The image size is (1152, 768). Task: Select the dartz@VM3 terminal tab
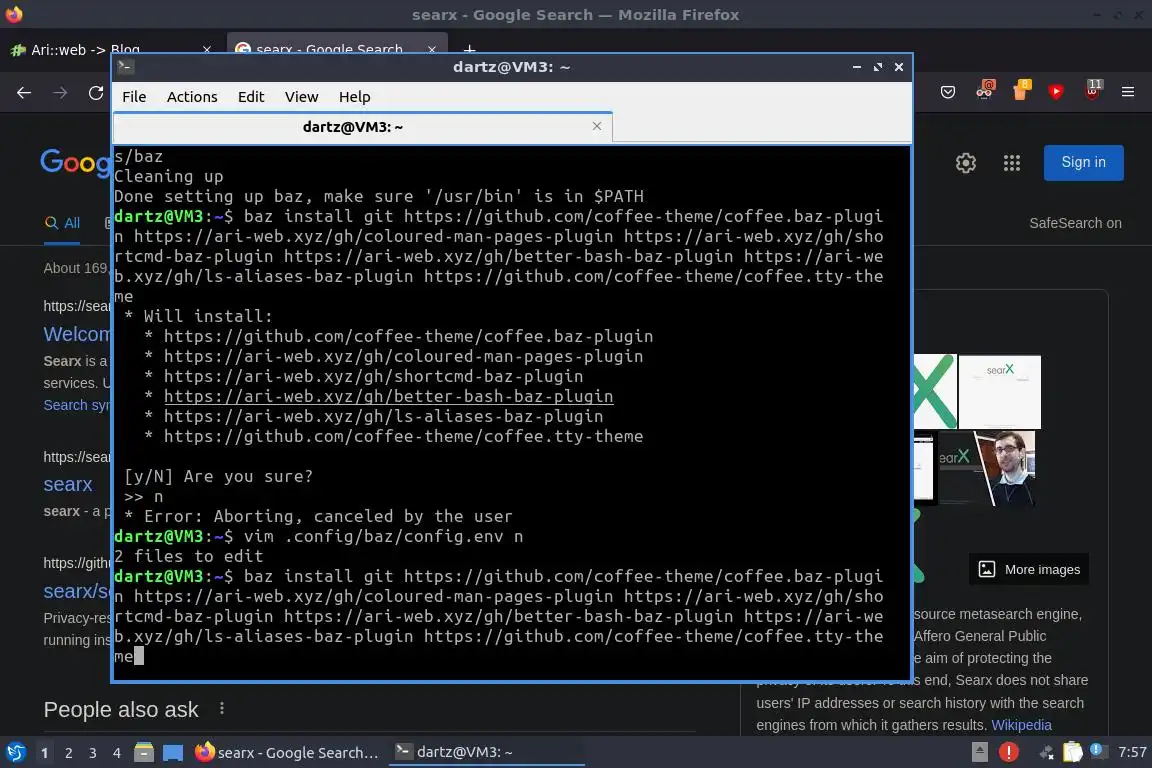click(x=353, y=126)
